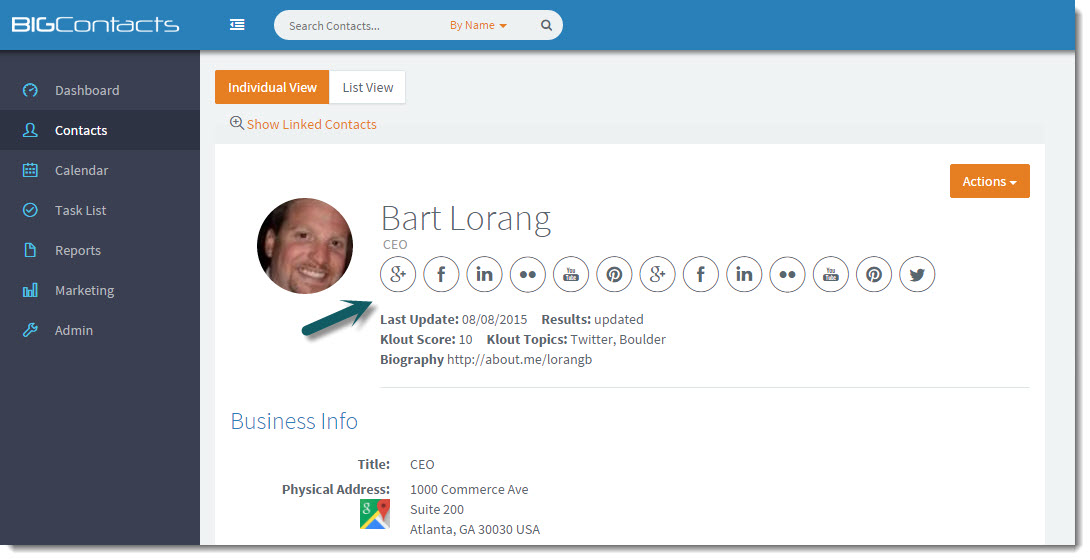The width and height of the screenshot is (1090, 560).
Task: Click the Business Info section heading
Action: (x=294, y=421)
